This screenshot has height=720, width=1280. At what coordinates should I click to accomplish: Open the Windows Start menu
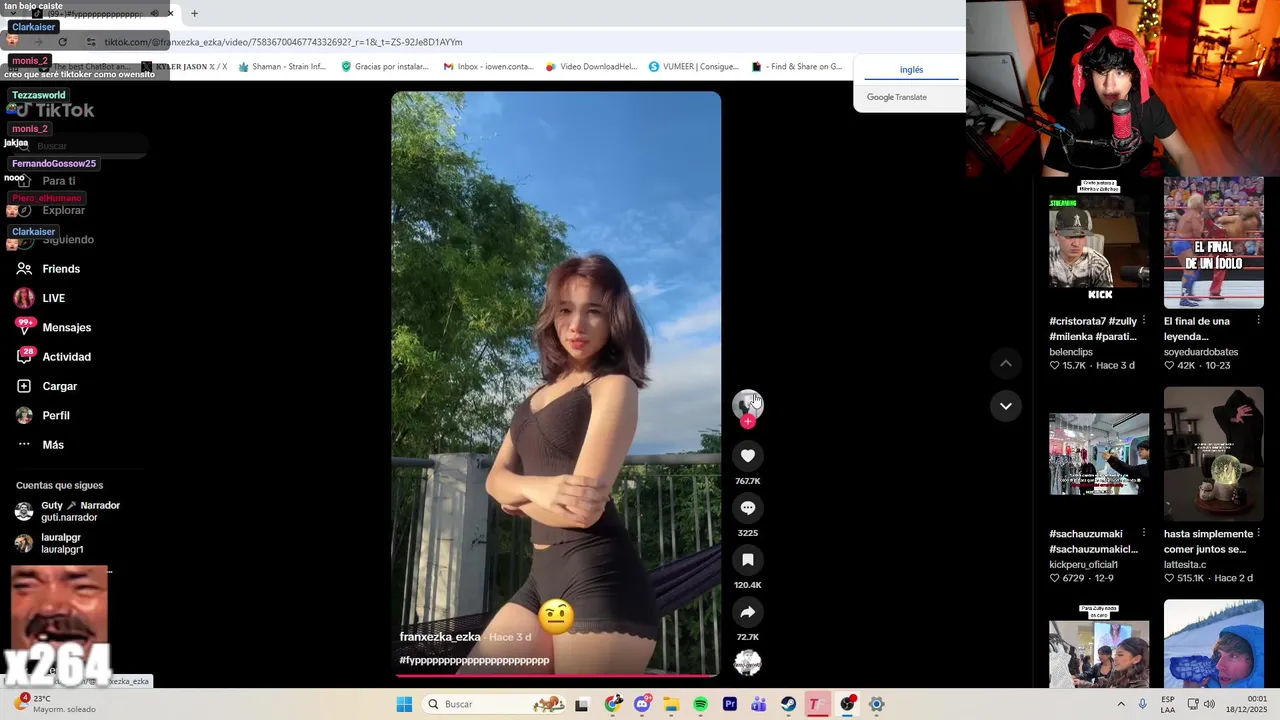(404, 704)
